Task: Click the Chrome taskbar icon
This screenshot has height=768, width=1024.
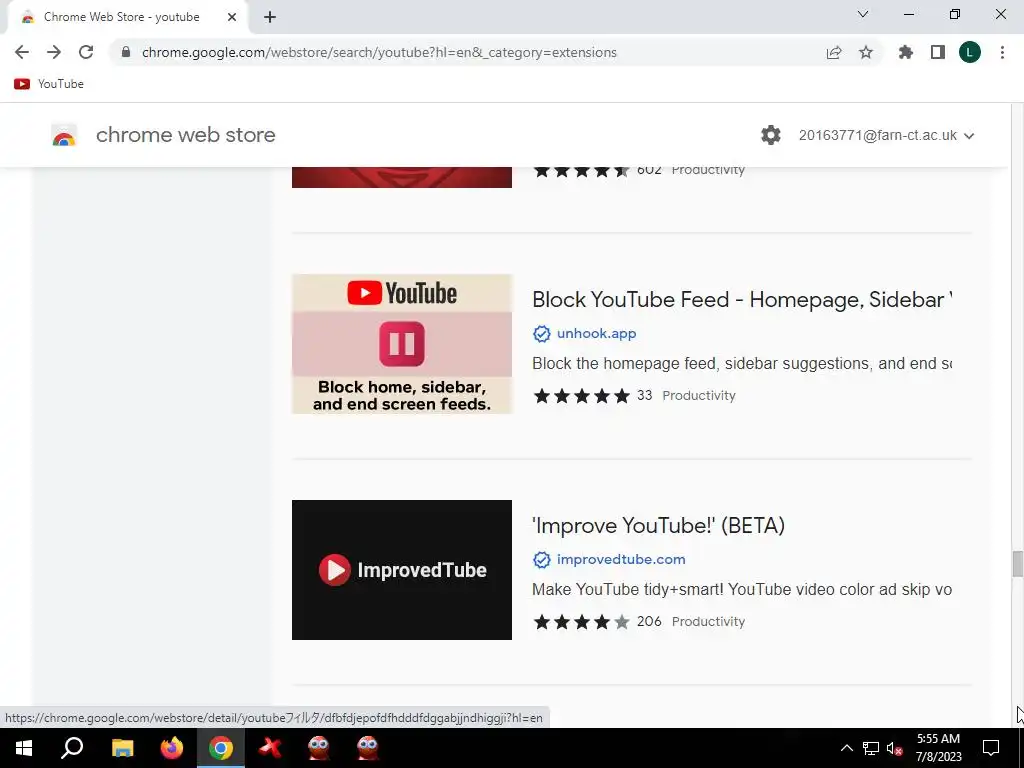Action: coord(221,748)
